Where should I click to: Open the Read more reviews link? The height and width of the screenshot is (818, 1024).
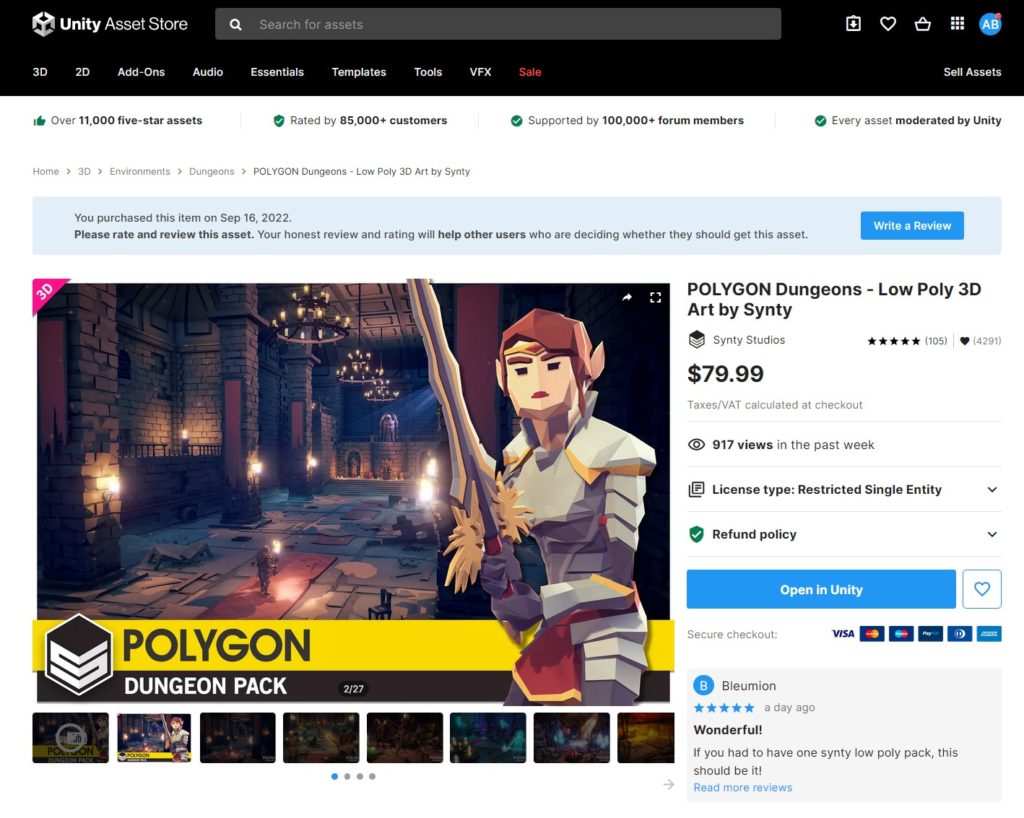(x=742, y=787)
